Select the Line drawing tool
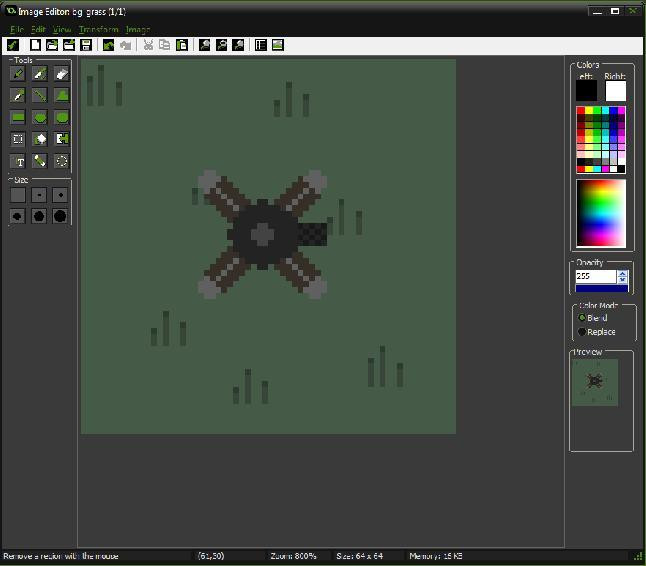The height and width of the screenshot is (566, 646). point(40,96)
